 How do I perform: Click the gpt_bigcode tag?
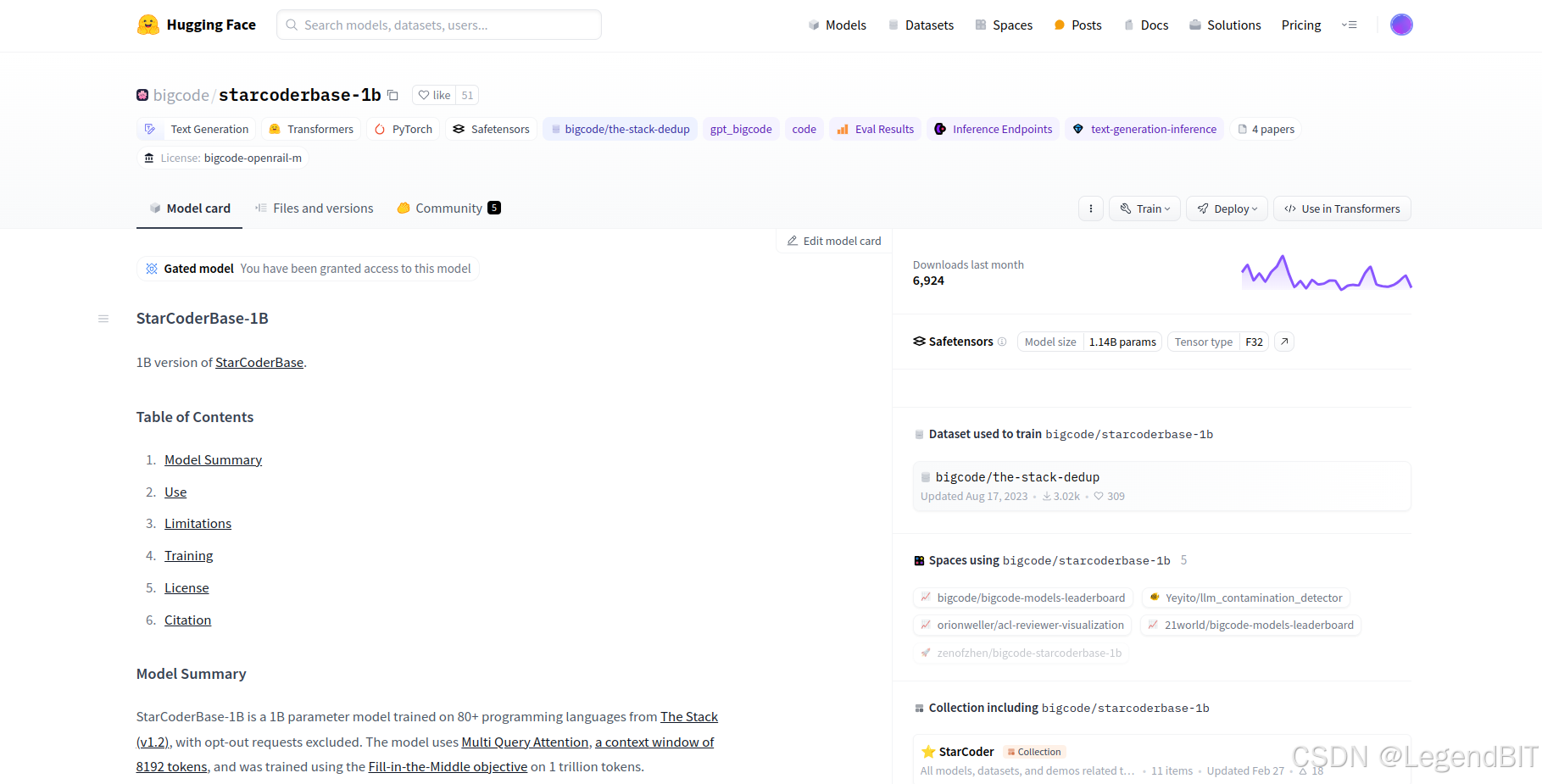pos(741,129)
